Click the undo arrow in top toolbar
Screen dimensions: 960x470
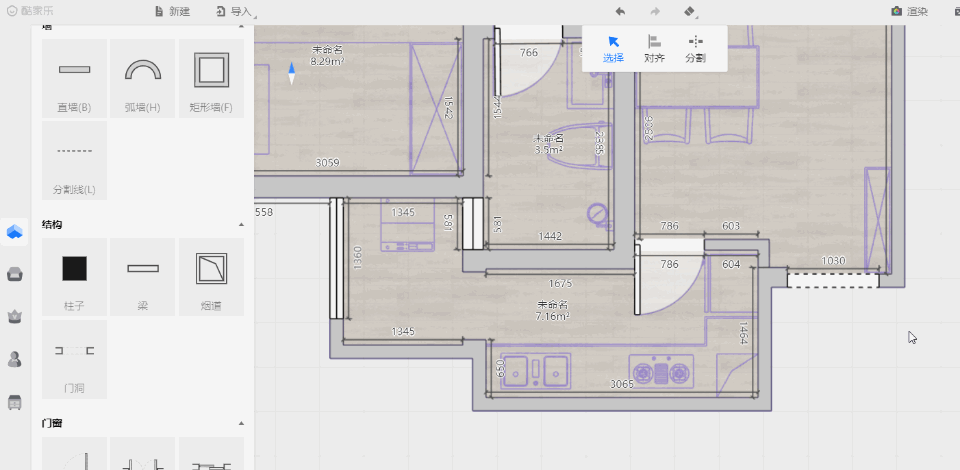tap(620, 11)
